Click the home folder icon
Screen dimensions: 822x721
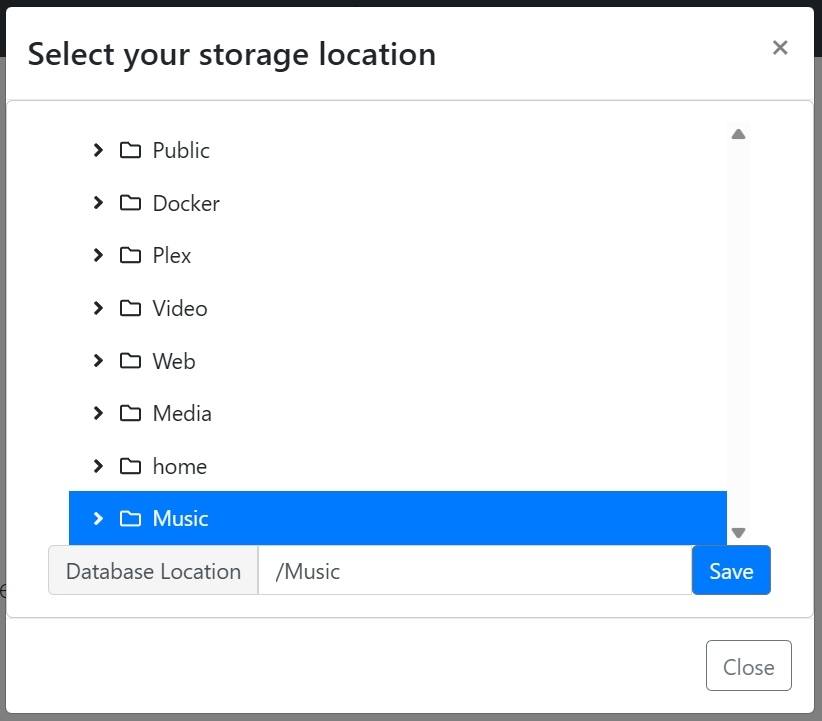130,466
